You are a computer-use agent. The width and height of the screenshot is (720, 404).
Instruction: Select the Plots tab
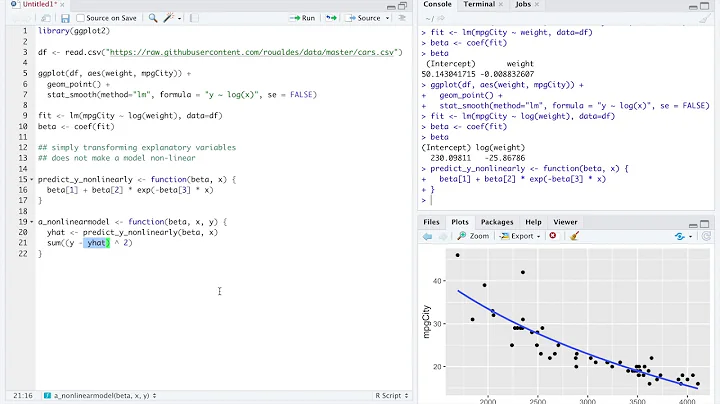click(x=460, y=222)
